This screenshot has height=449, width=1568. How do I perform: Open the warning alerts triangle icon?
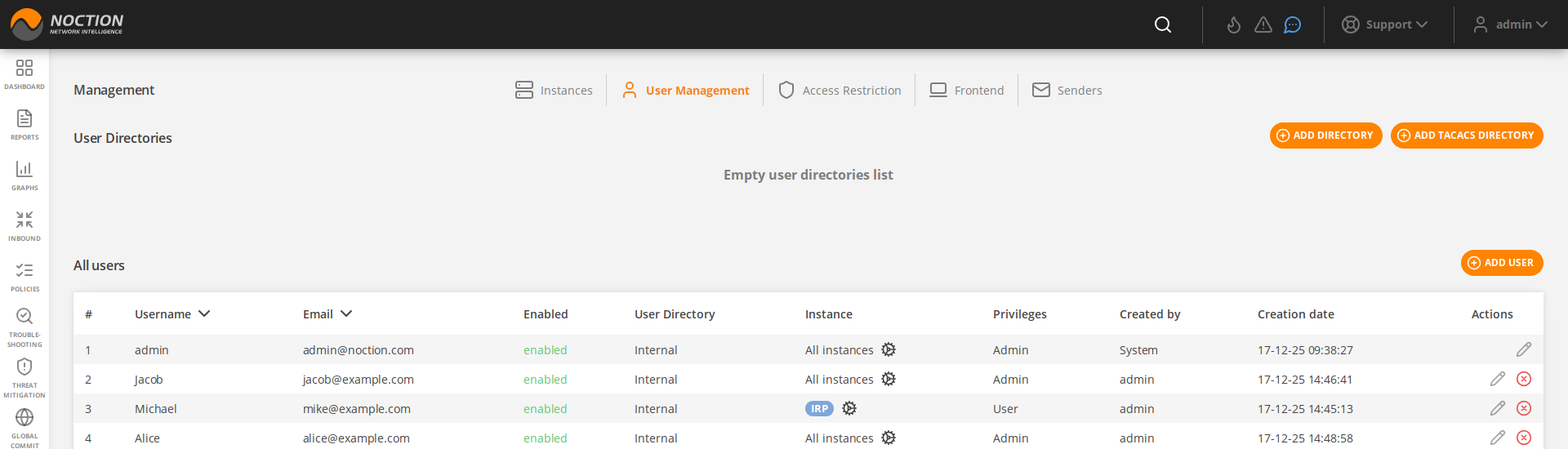[x=1263, y=24]
